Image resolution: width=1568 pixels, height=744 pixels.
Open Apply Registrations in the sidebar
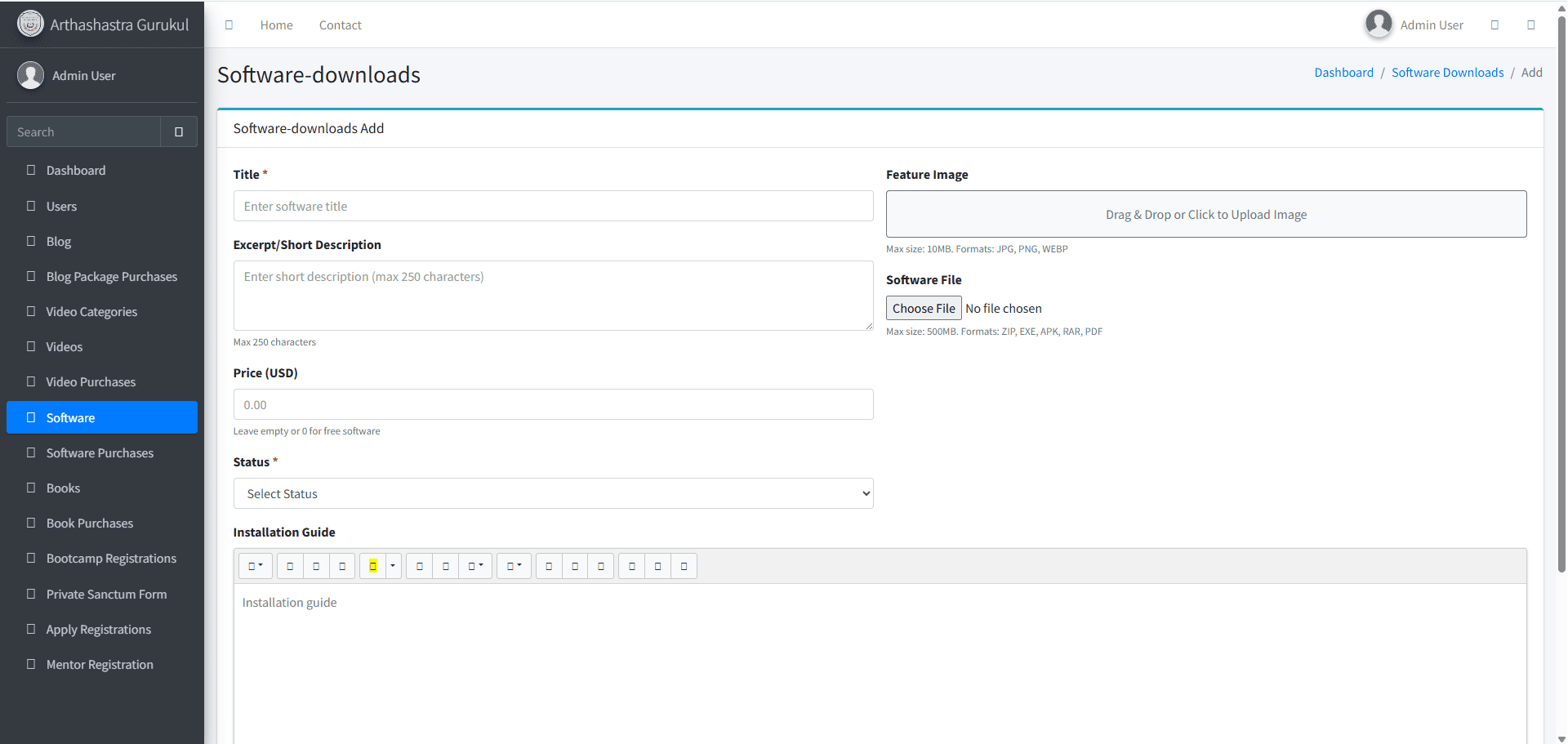pos(102,629)
